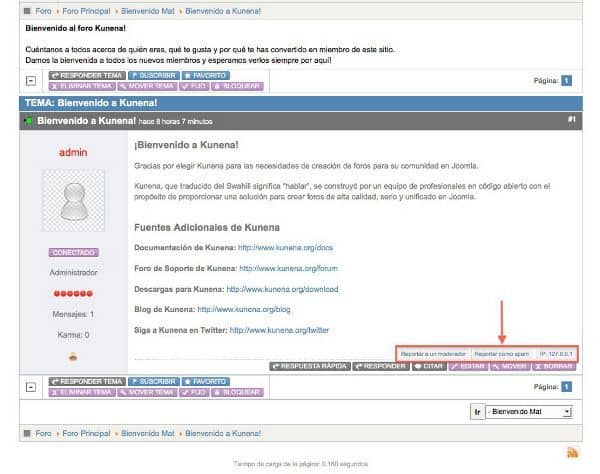
Task: Click Foro in the bottom breadcrumb
Action: (x=43, y=433)
